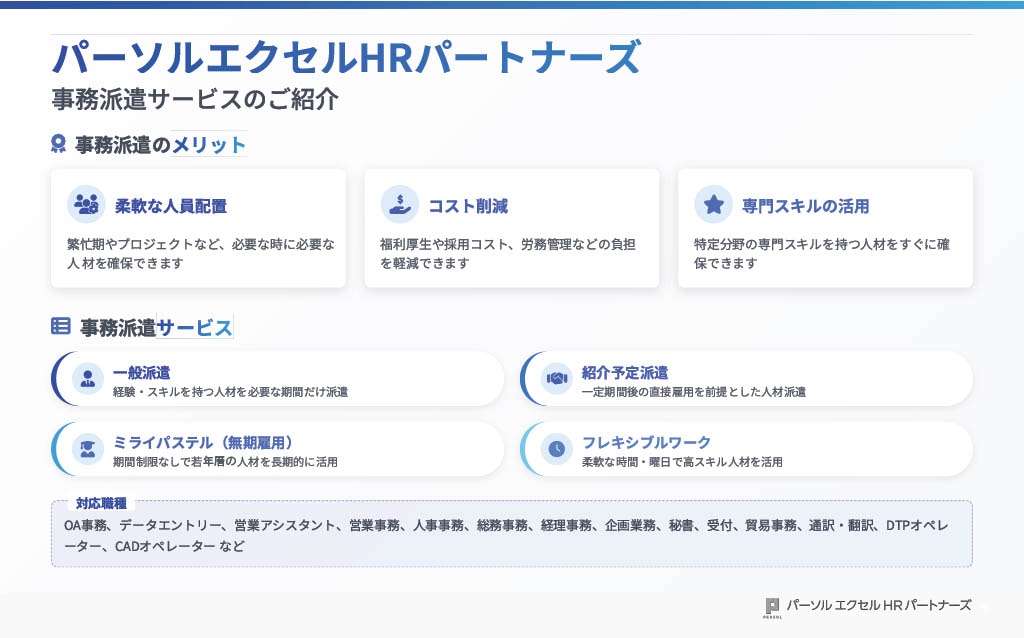Click the description starting 特定分野の専門スキル
The image size is (1024, 638).
coord(822,253)
